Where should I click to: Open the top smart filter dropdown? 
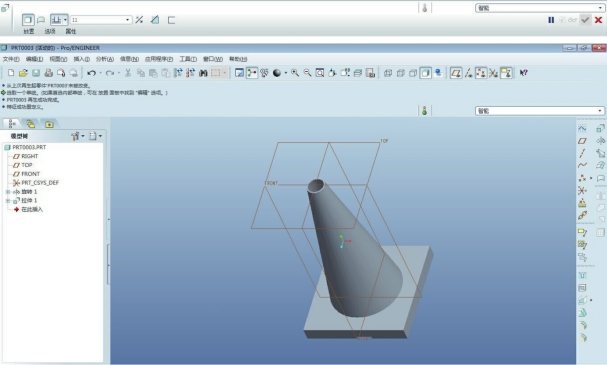(540, 8)
